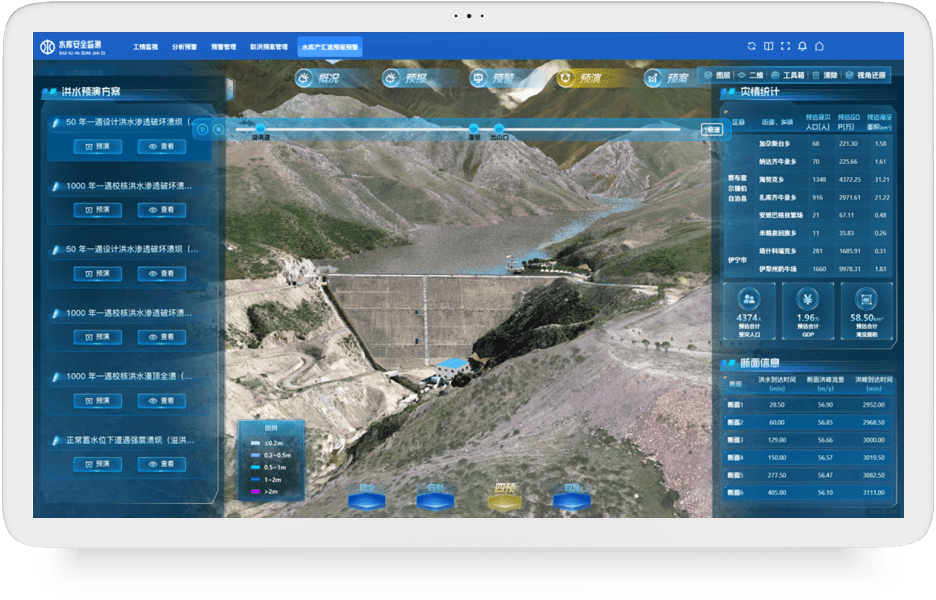Screen dimensions: 936x600
Task: Toggle fullscreen mode icon
Action: tap(786, 46)
